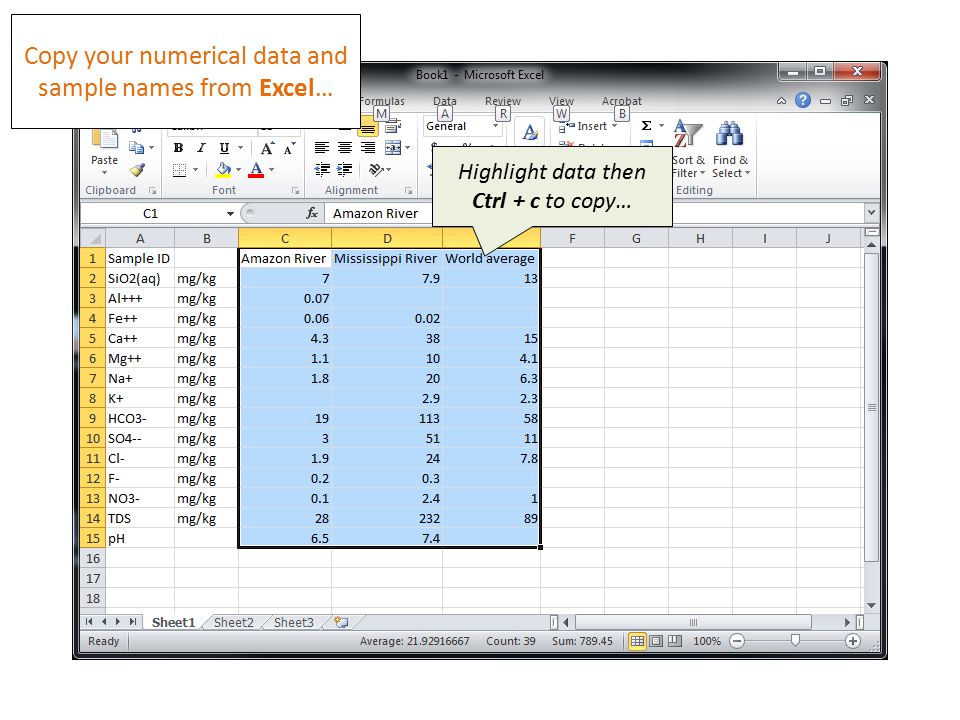Align text left
This screenshot has width=960, height=720.
pos(321,148)
